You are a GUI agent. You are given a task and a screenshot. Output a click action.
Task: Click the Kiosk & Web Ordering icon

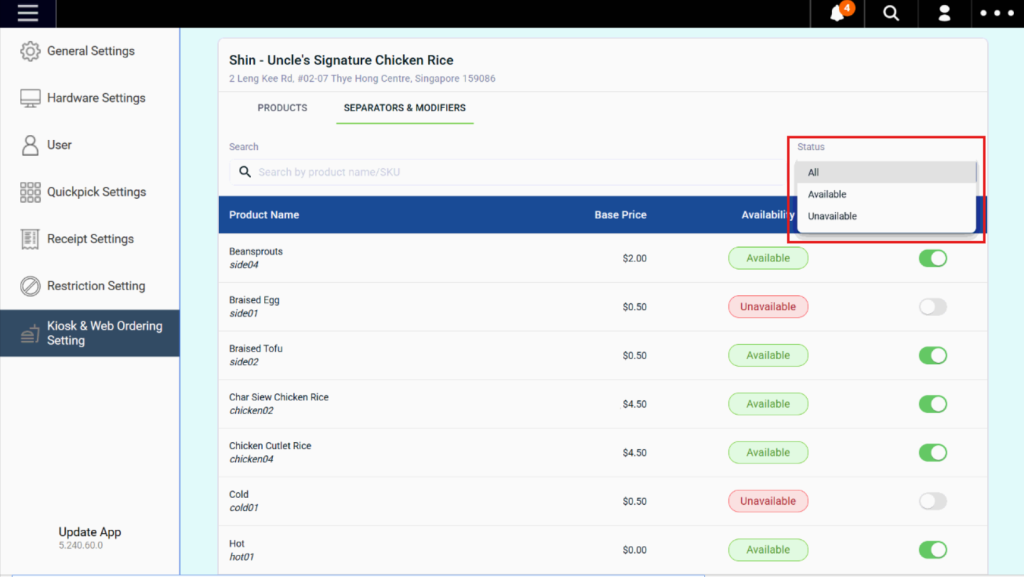coord(30,334)
